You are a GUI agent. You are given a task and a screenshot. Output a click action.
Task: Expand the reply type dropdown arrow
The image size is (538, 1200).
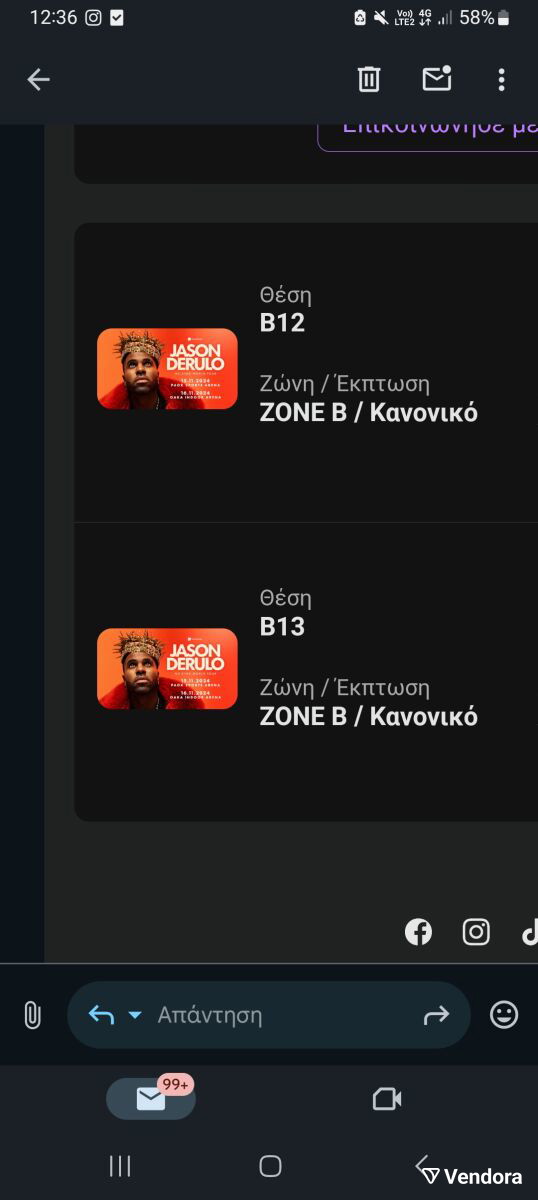click(135, 1015)
